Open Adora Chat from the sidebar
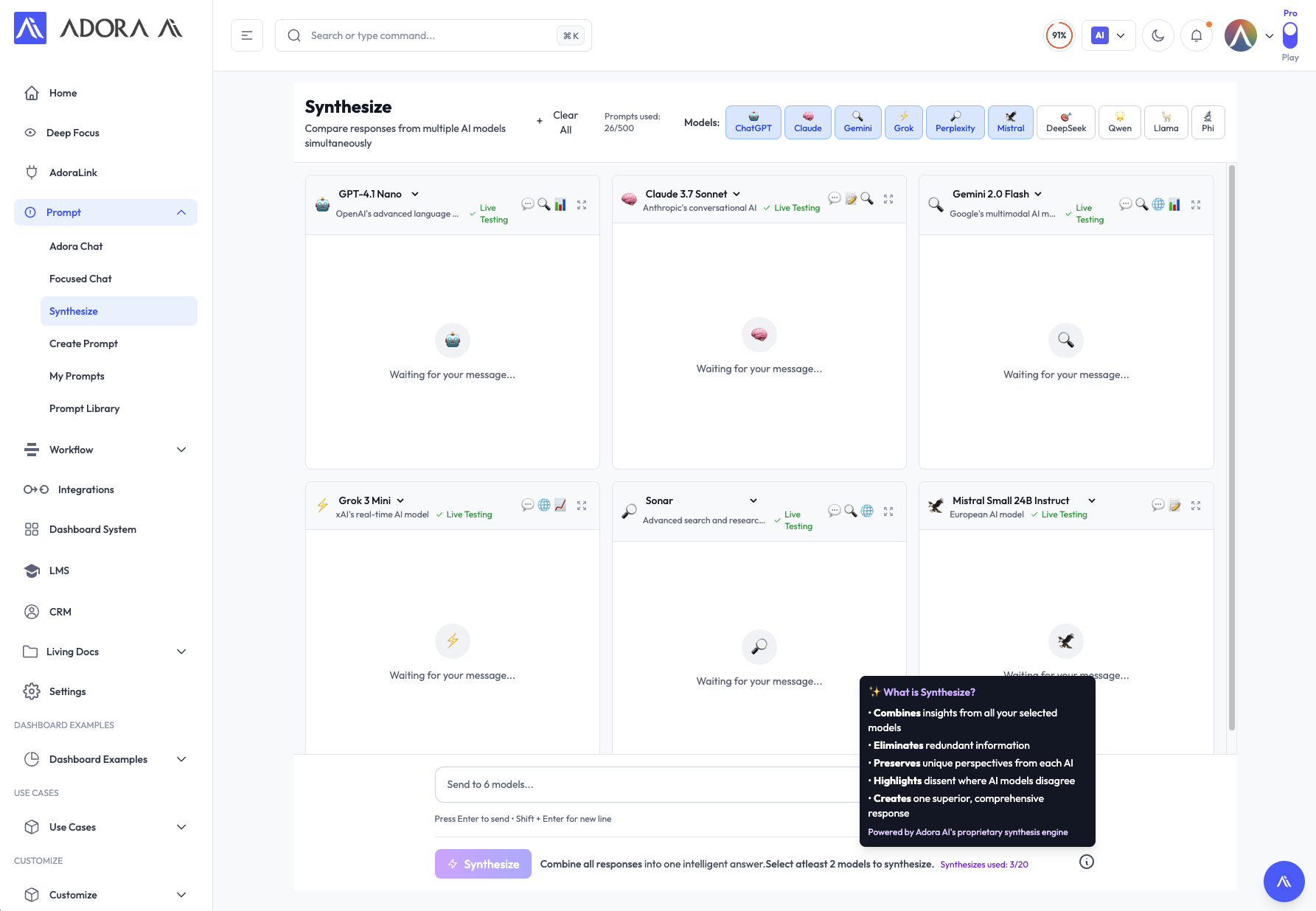 tap(75, 246)
